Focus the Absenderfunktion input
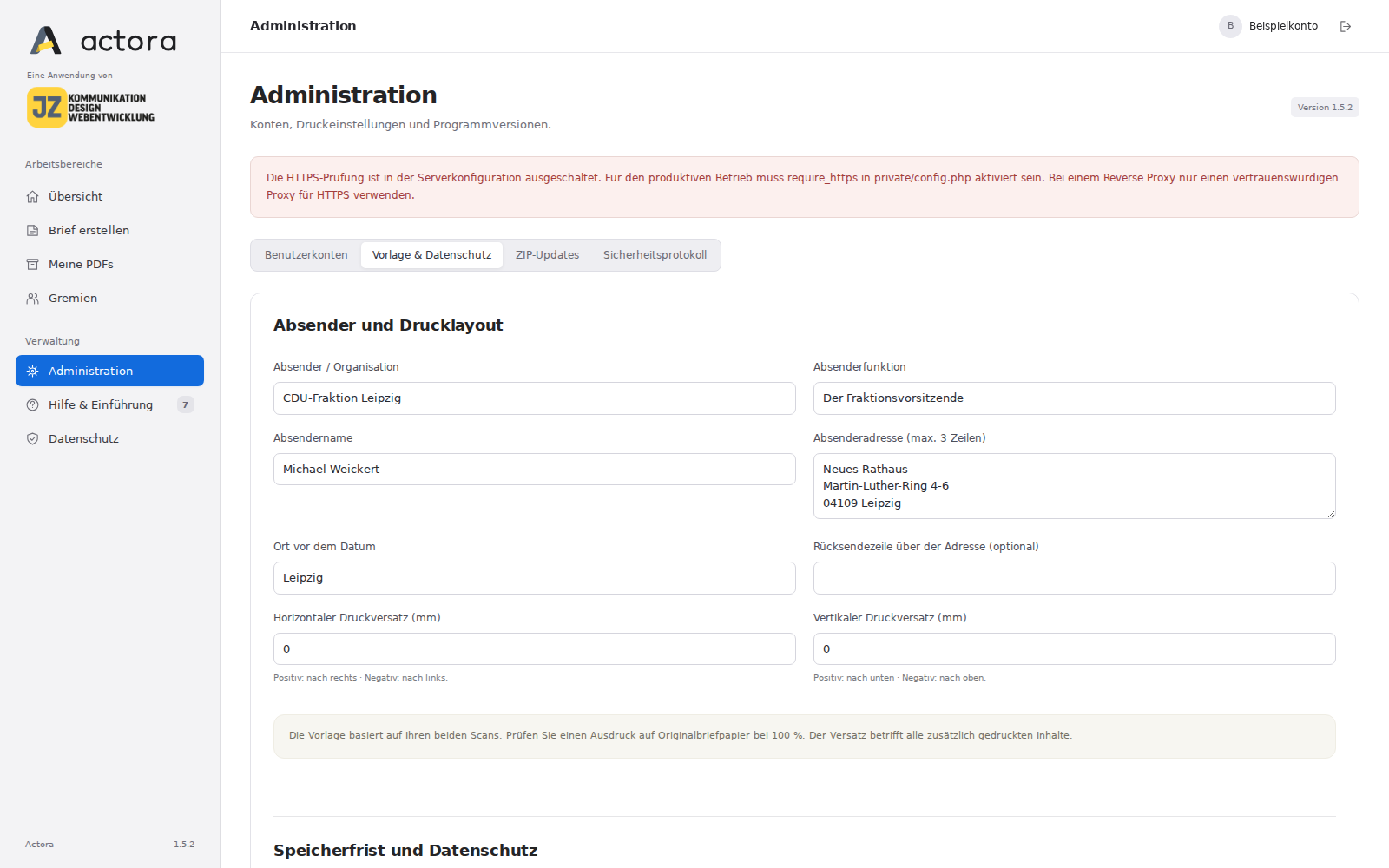The height and width of the screenshot is (868, 1389). tap(1075, 398)
